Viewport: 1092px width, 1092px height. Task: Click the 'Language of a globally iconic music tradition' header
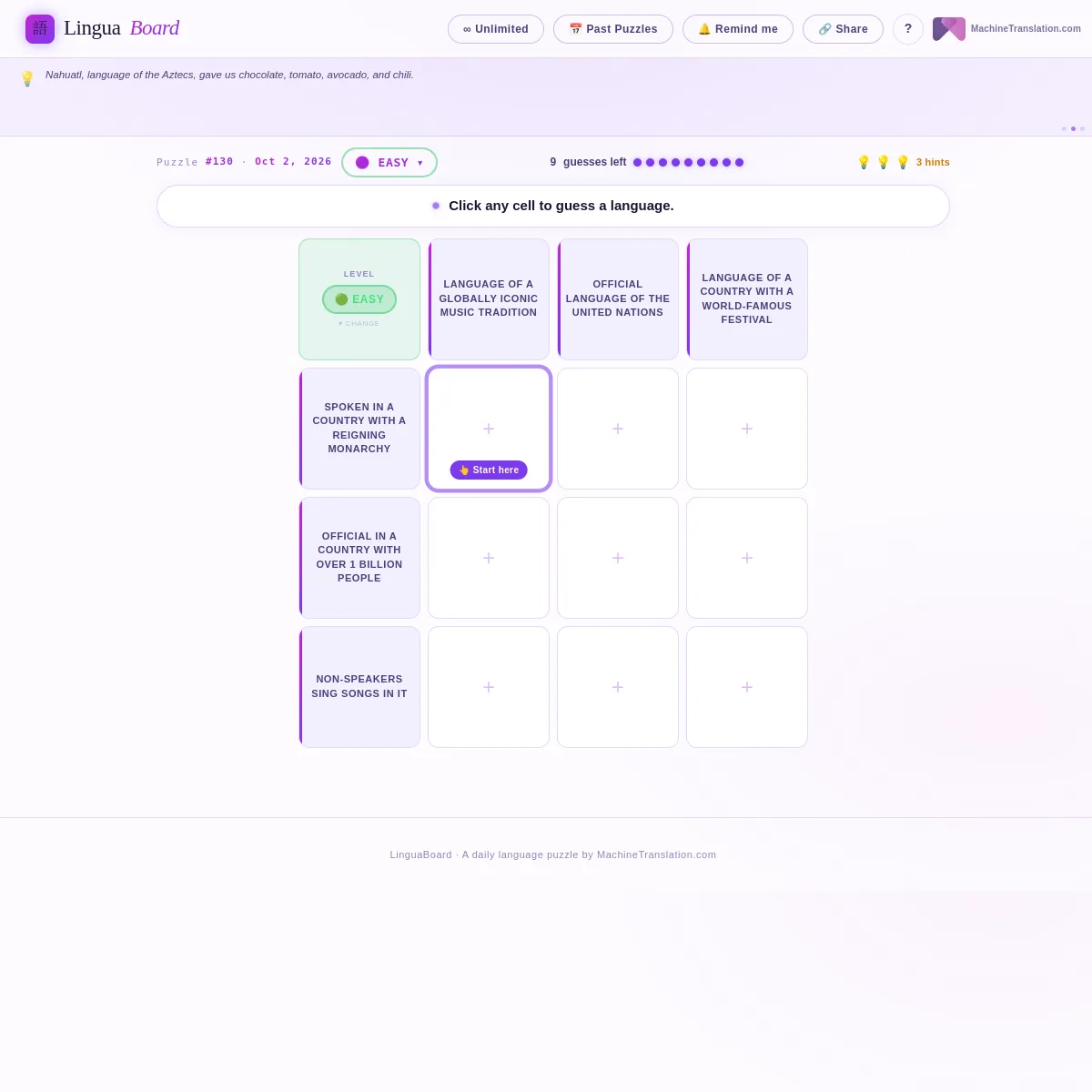tap(489, 299)
